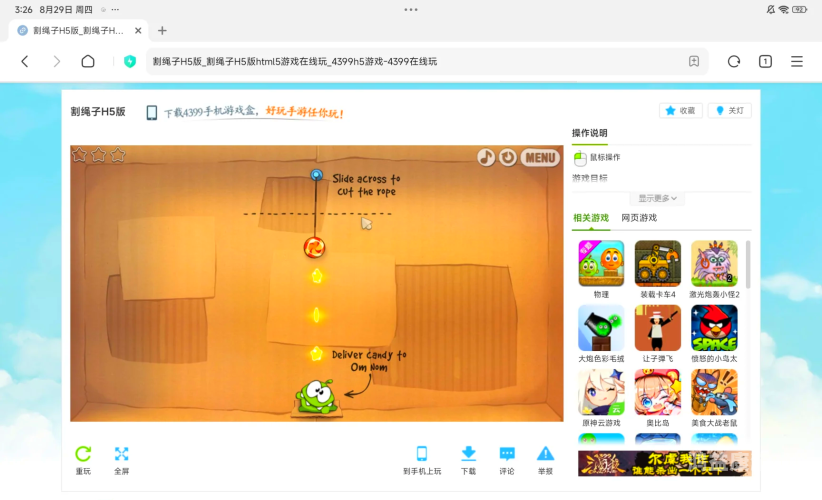Viewport: 822px width, 500px height.
Task: Open the 愤怒的小鸟太 game thumbnail
Action: pos(714,328)
